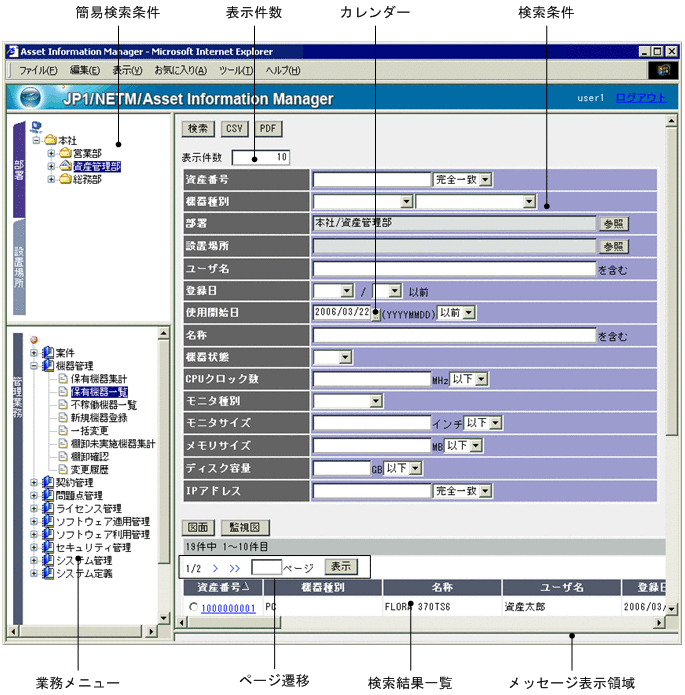The width and height of the screenshot is (685, 695).
Task: Click the 表示件数 input field
Action: pyautogui.click(x=261, y=157)
